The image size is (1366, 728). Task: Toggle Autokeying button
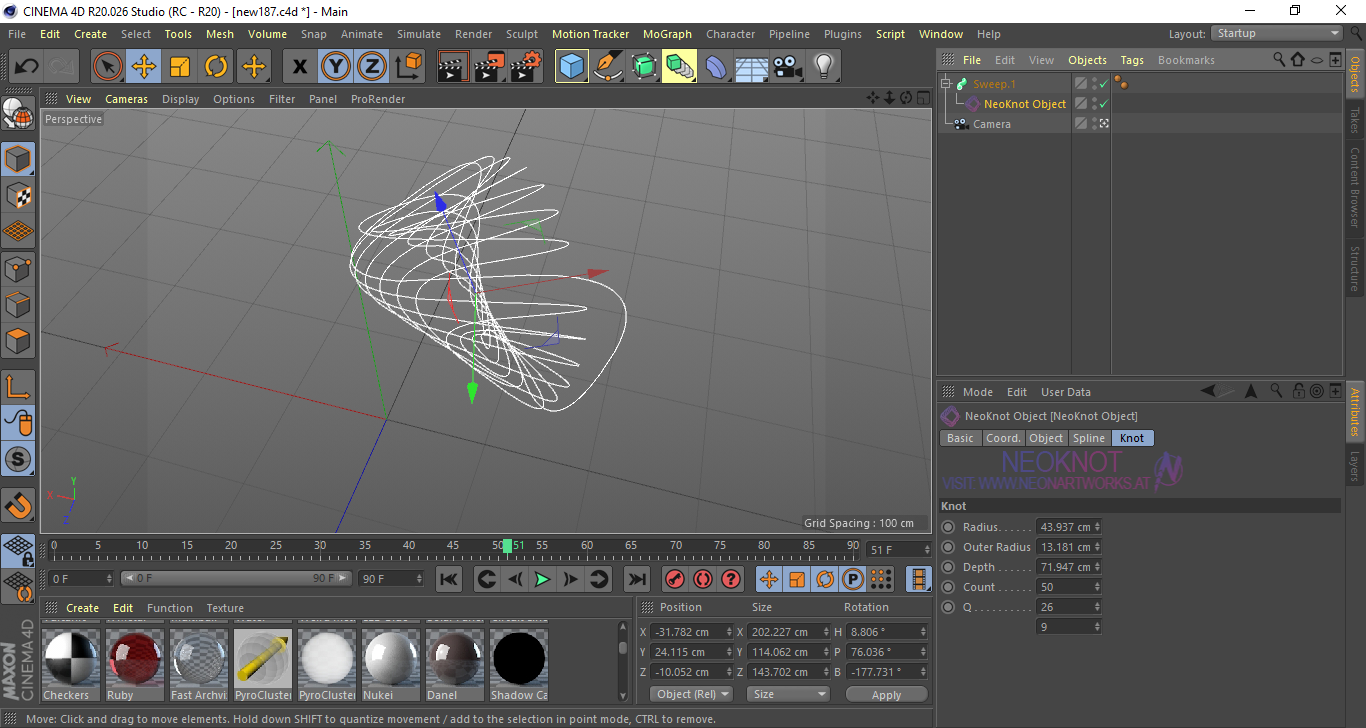[x=703, y=579]
